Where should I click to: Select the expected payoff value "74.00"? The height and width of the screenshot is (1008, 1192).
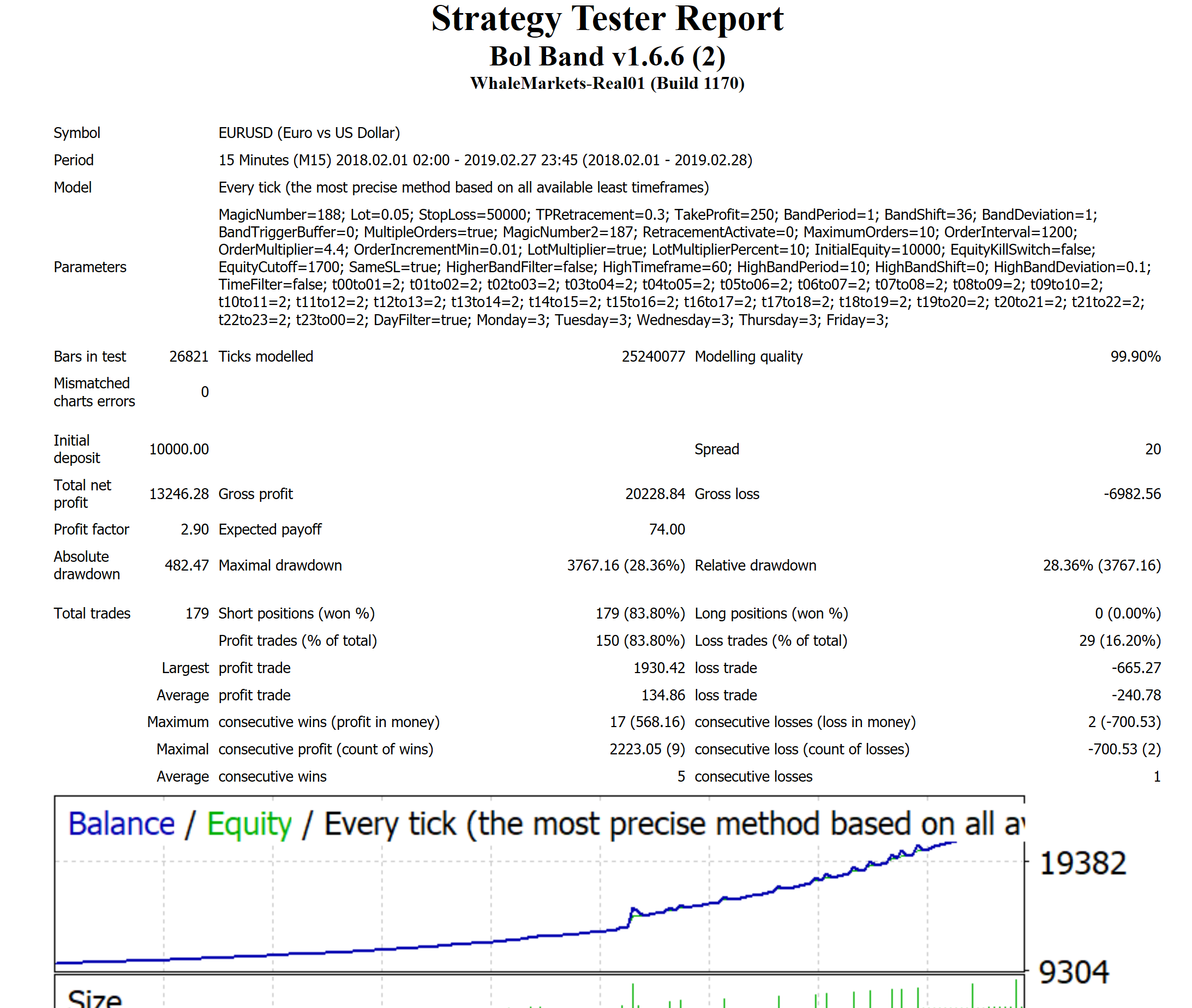(667, 530)
